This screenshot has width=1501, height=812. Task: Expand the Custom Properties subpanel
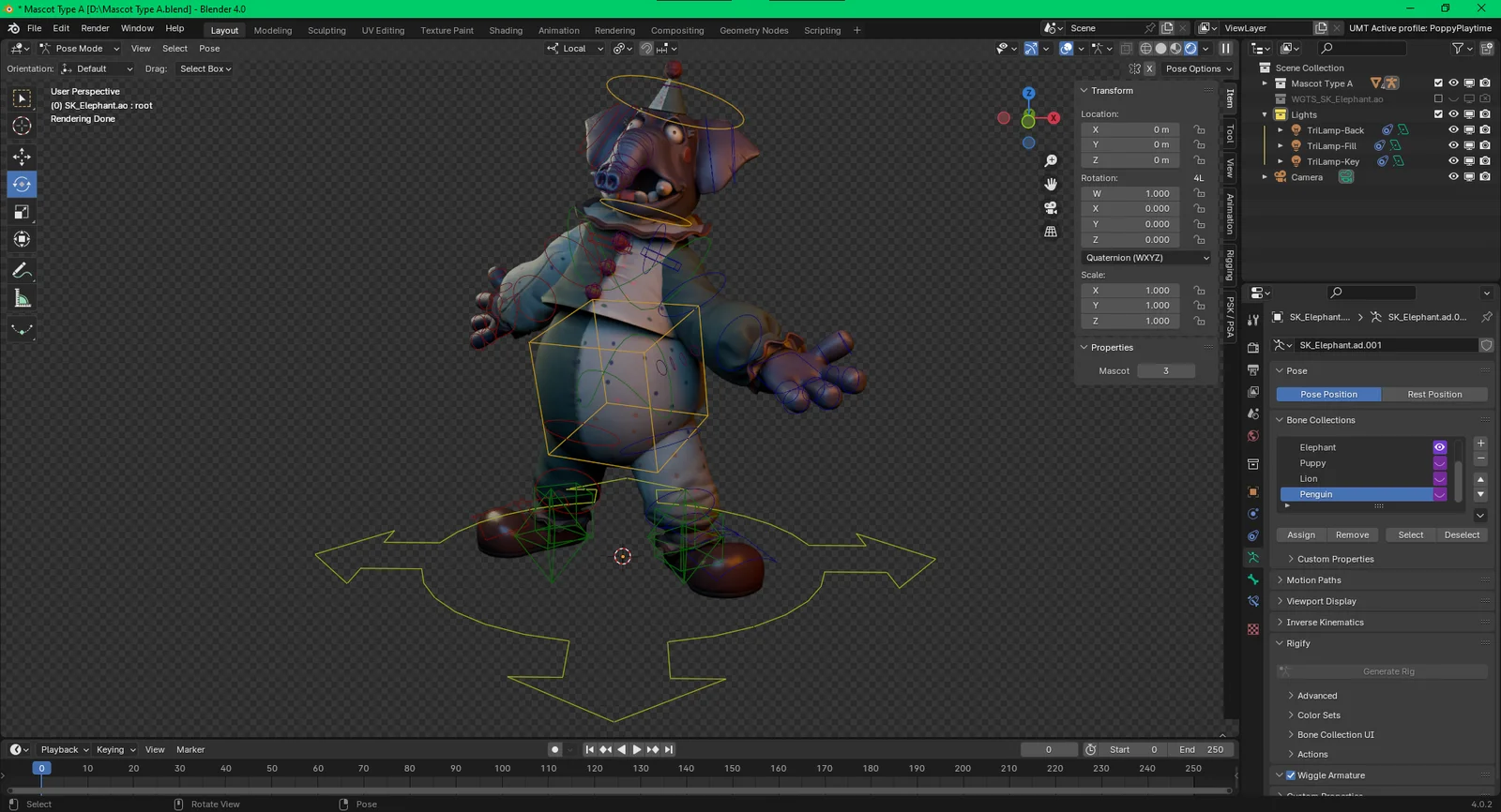pyautogui.click(x=1335, y=559)
